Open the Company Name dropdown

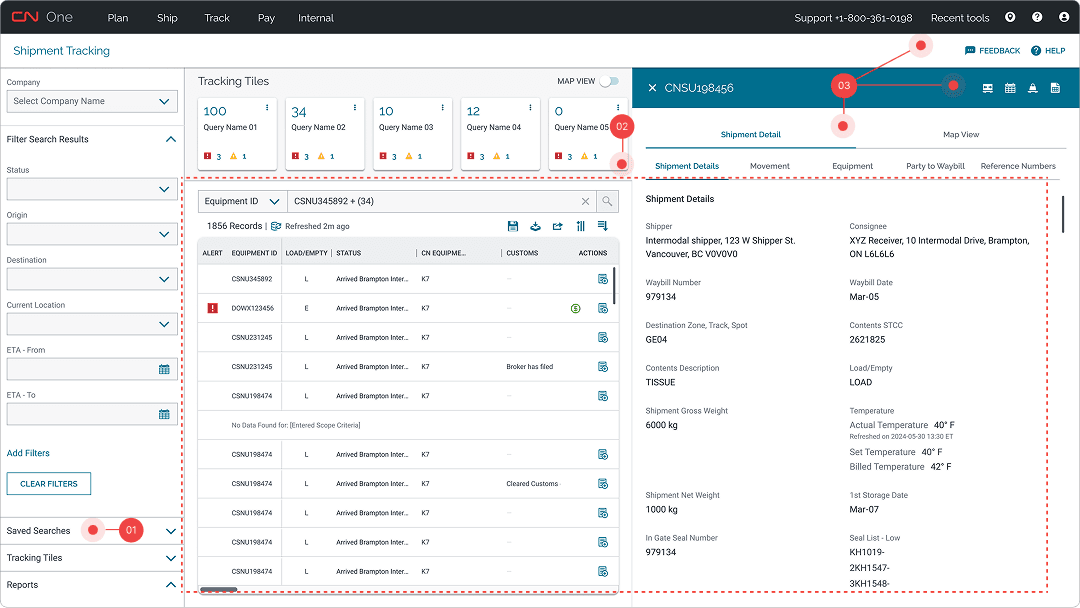point(92,101)
